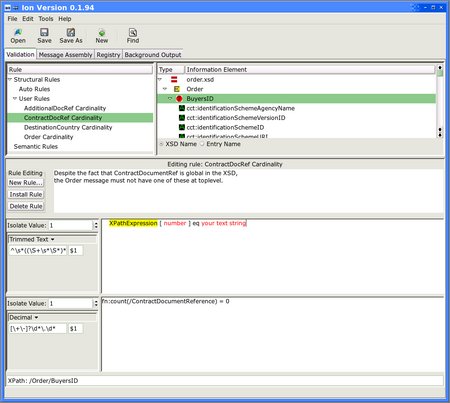This screenshot has width=450, height=403.
Task: Adjust the lower Isolate Value stepper
Action: click(96, 303)
